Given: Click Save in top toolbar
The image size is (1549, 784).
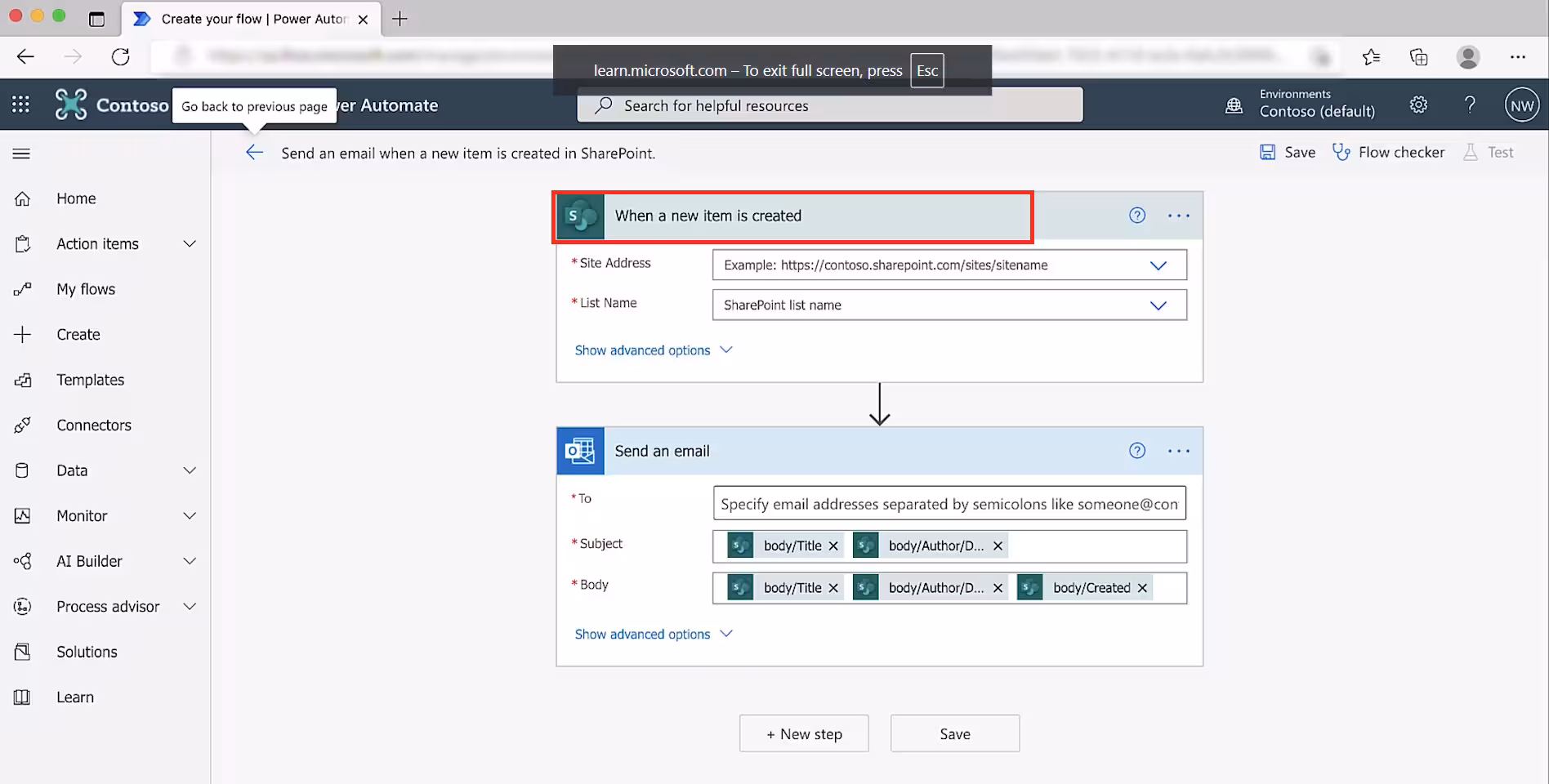Looking at the screenshot, I should [1288, 152].
